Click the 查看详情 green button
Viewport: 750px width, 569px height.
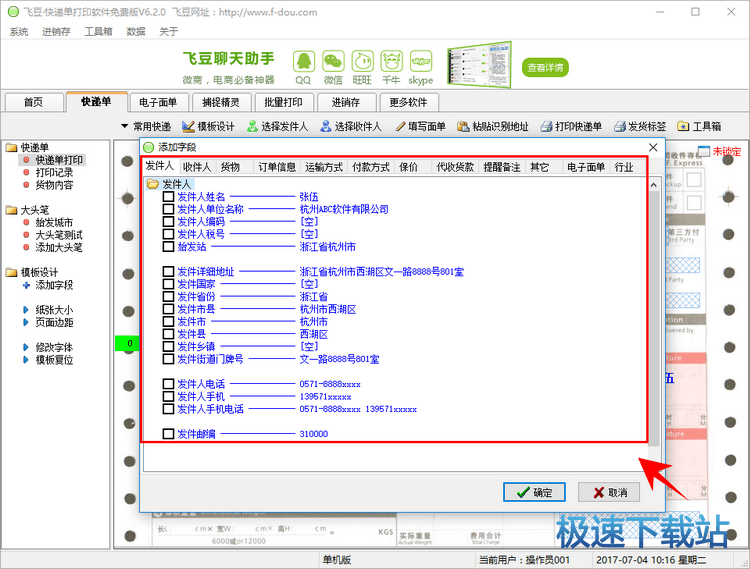pyautogui.click(x=545, y=67)
